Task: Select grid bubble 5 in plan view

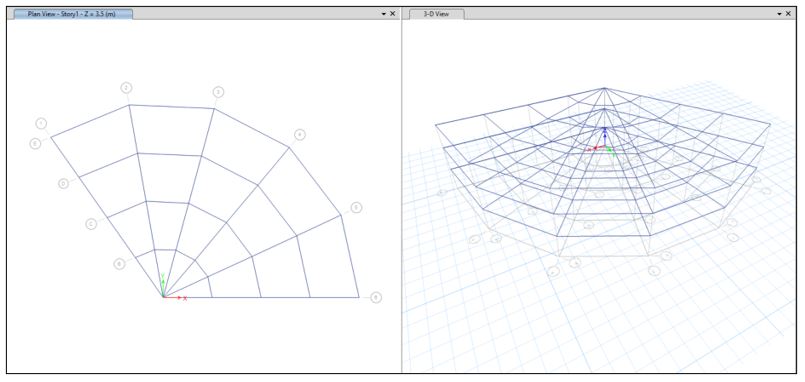Action: pyautogui.click(x=356, y=208)
